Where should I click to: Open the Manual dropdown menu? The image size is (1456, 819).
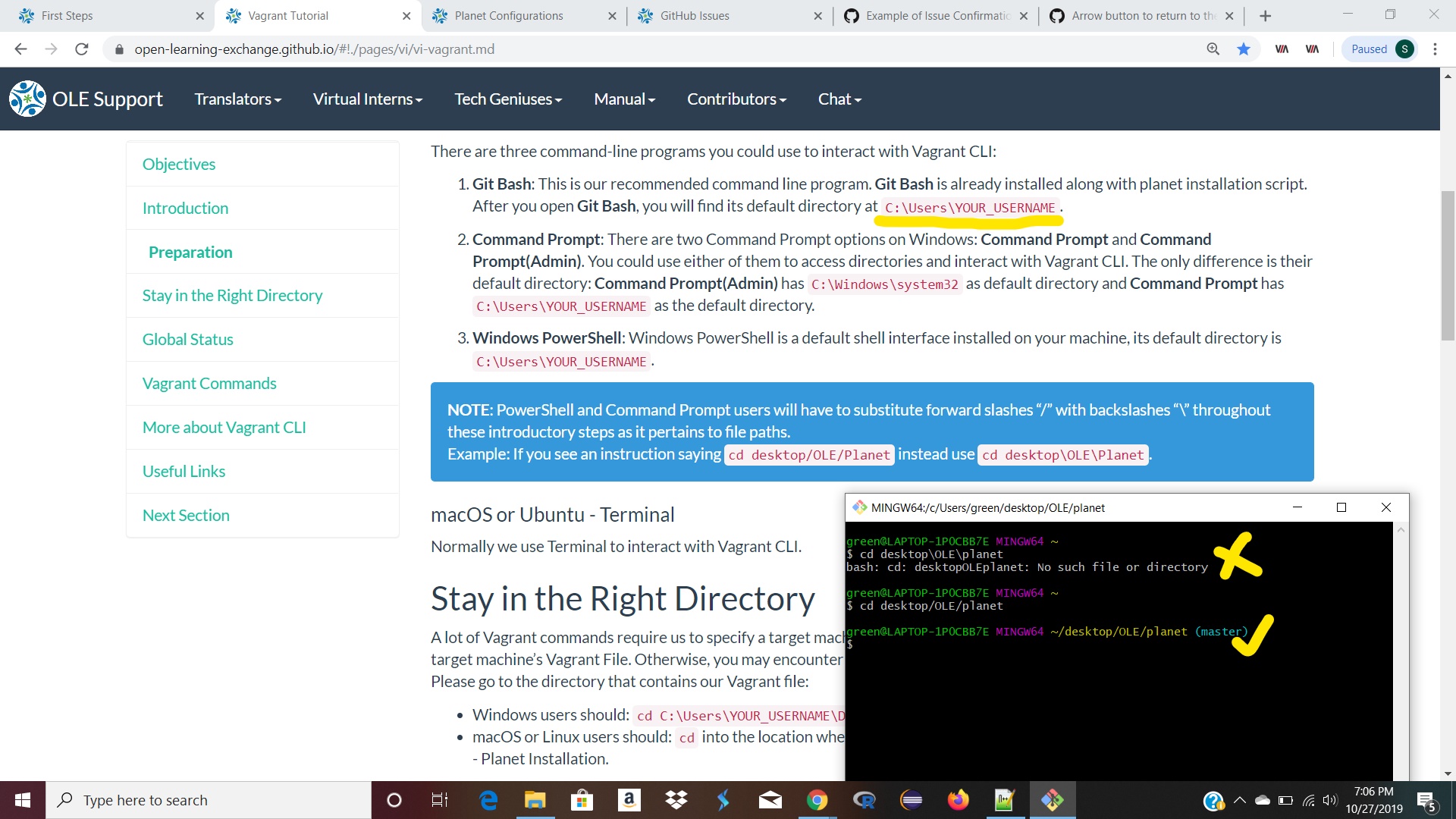pyautogui.click(x=624, y=99)
